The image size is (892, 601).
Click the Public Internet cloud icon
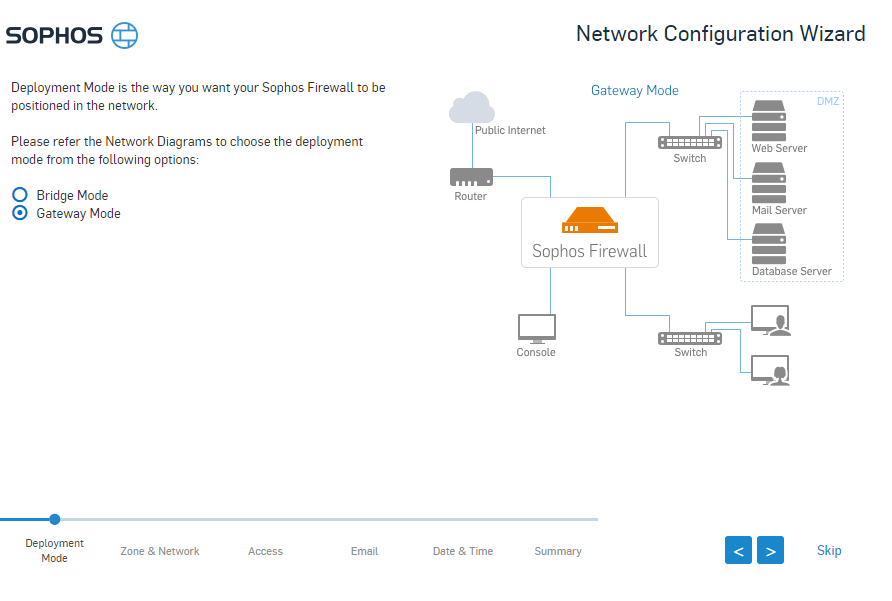472,107
